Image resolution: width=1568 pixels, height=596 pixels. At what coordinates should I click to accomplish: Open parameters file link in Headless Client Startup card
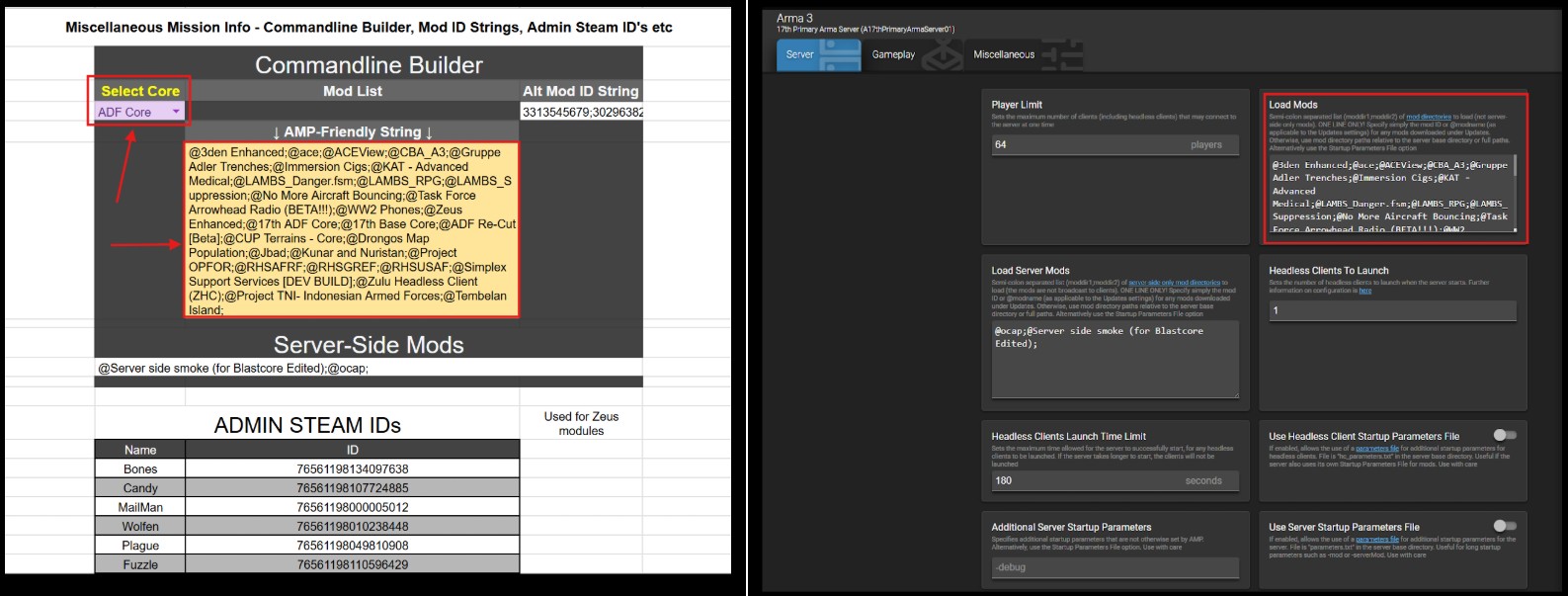point(1376,449)
